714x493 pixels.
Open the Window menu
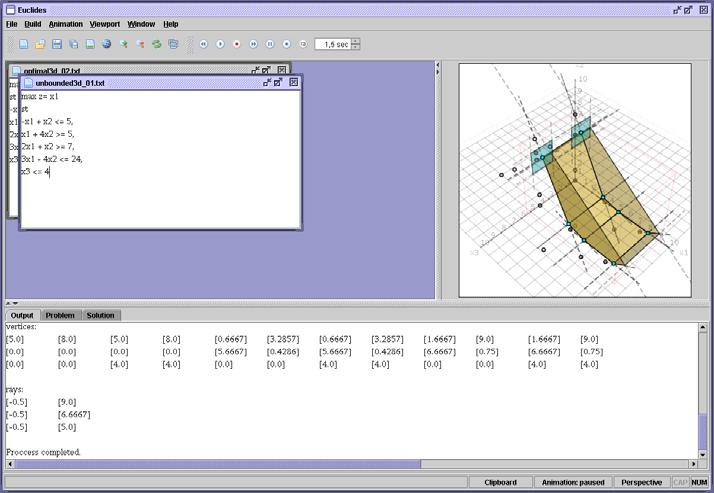click(x=141, y=24)
